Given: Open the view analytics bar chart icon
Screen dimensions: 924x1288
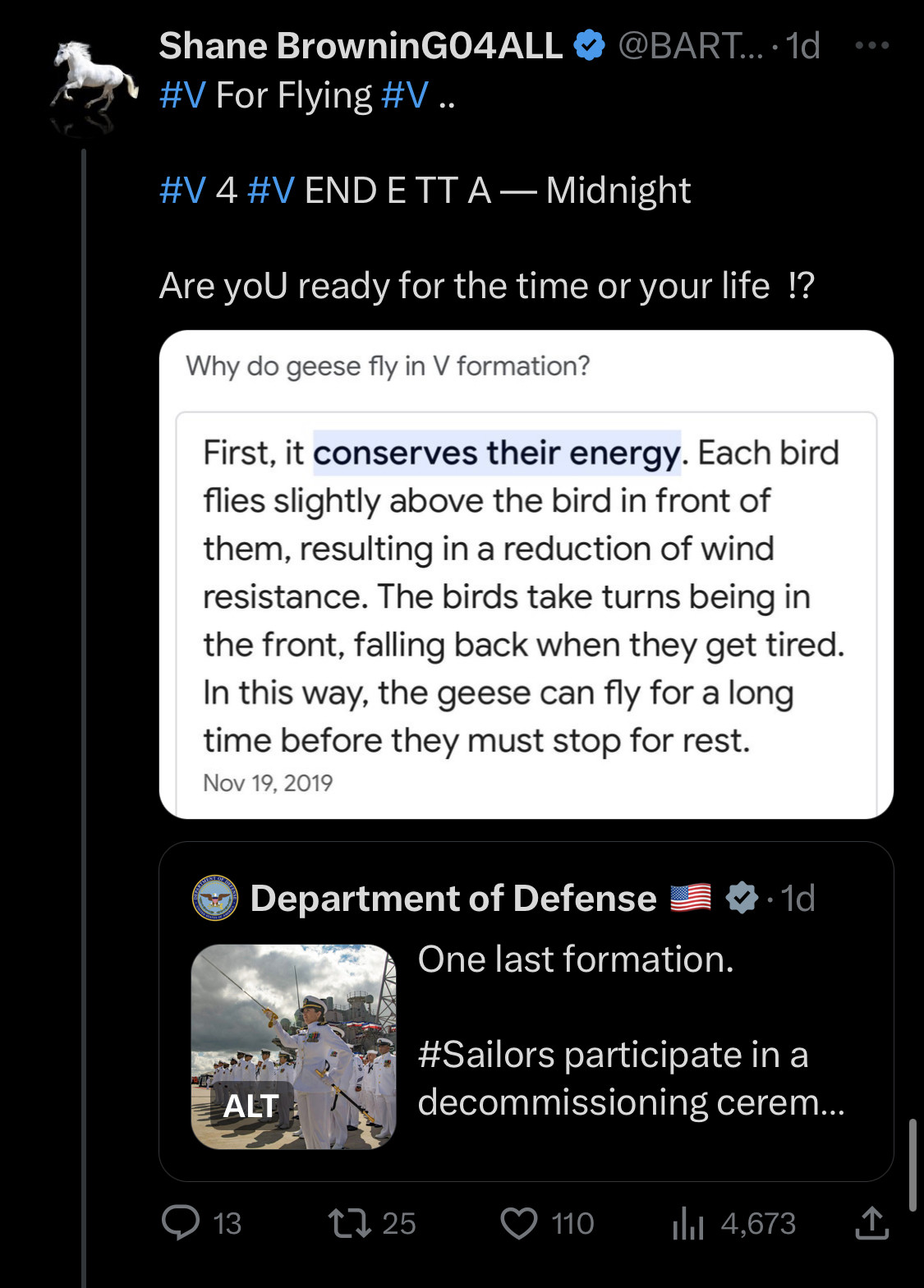Looking at the screenshot, I should [x=688, y=1224].
